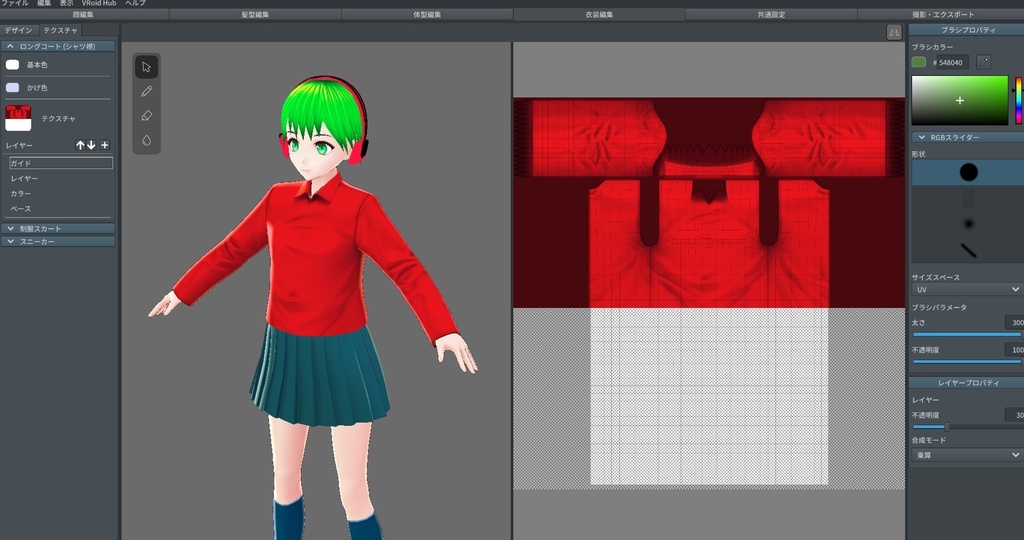The image size is (1024, 540).
Task: Move layer up with the up arrow
Action: point(80,145)
